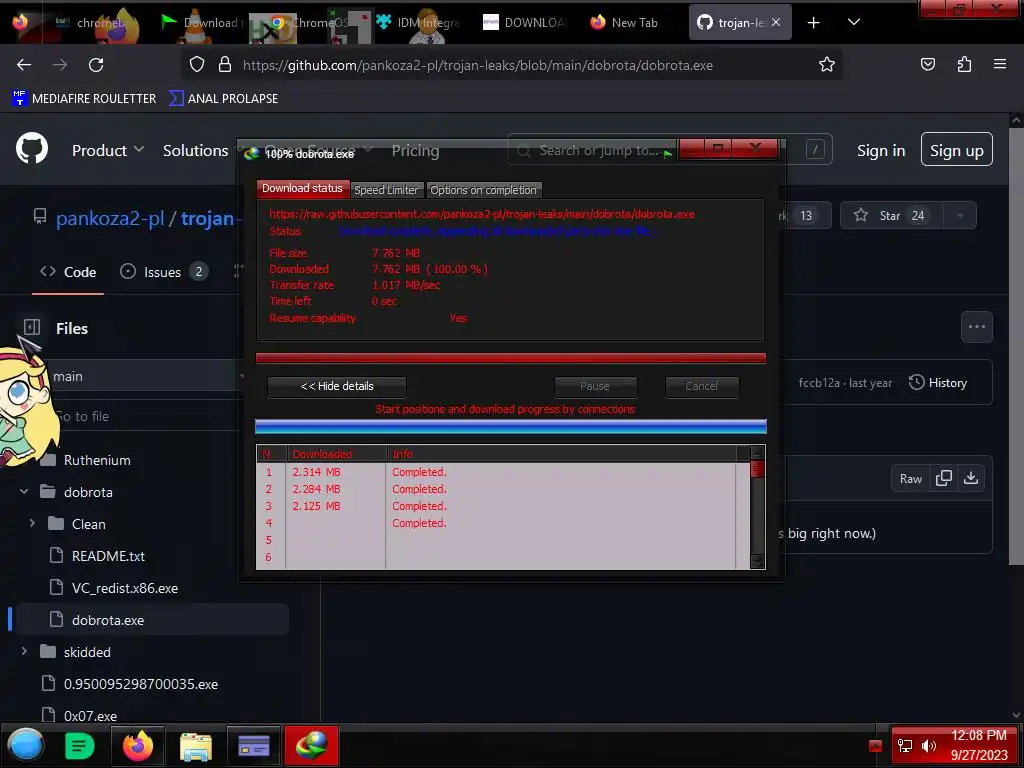Expand the Product menu dropdown
This screenshot has width=1024, height=768.
[x=108, y=150]
